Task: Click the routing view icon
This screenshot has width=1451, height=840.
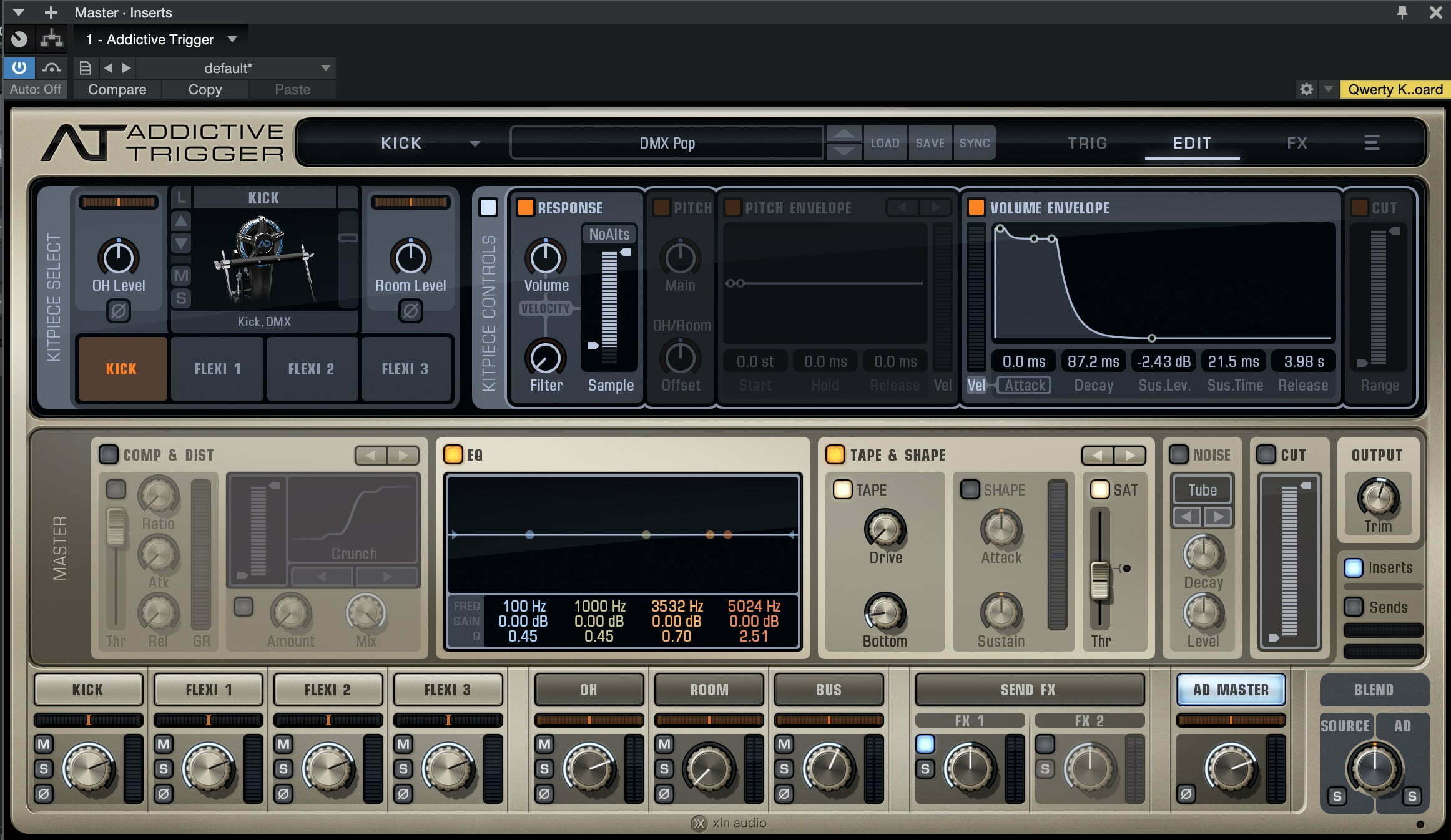Action: [x=51, y=39]
